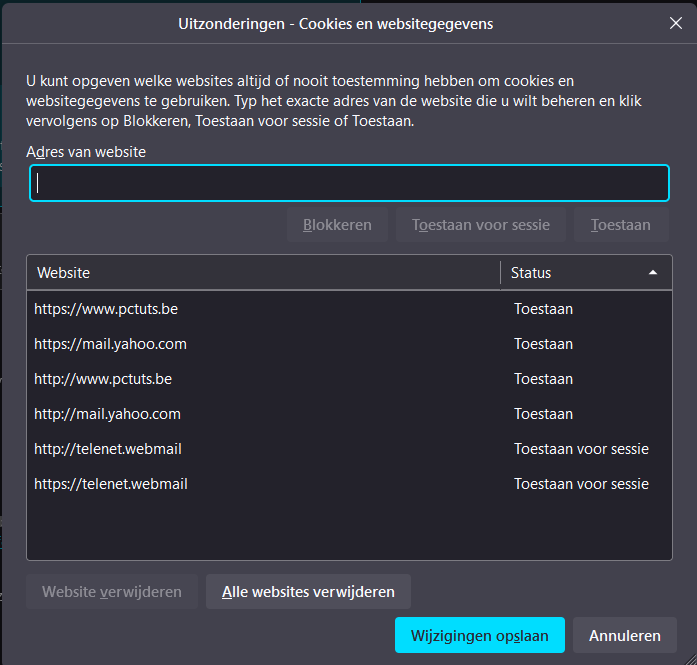Viewport: 697px width, 665px height.
Task: Click the Toestaan button
Action: (620, 225)
